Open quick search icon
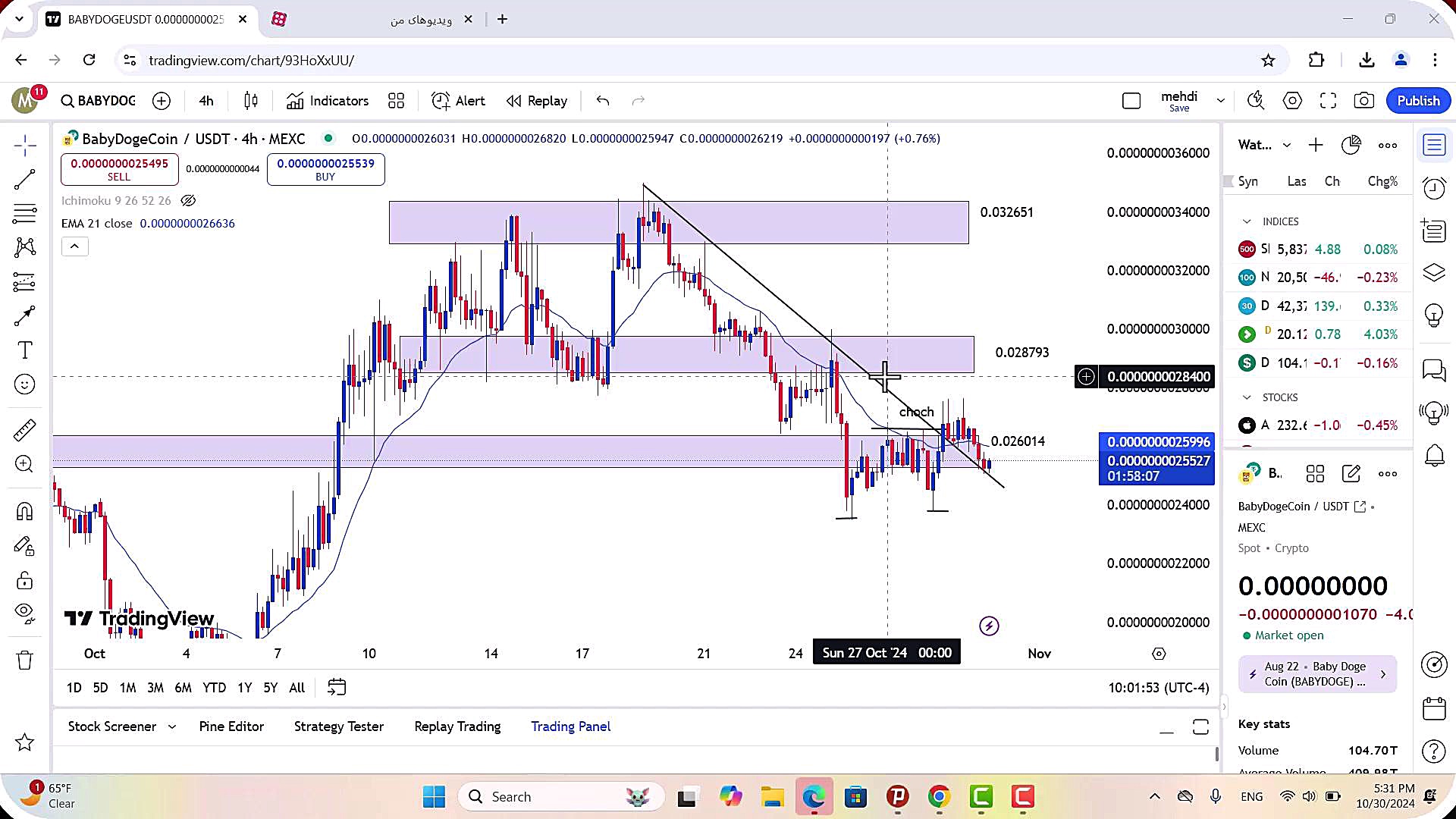Viewport: 1456px width, 819px height. [1256, 101]
